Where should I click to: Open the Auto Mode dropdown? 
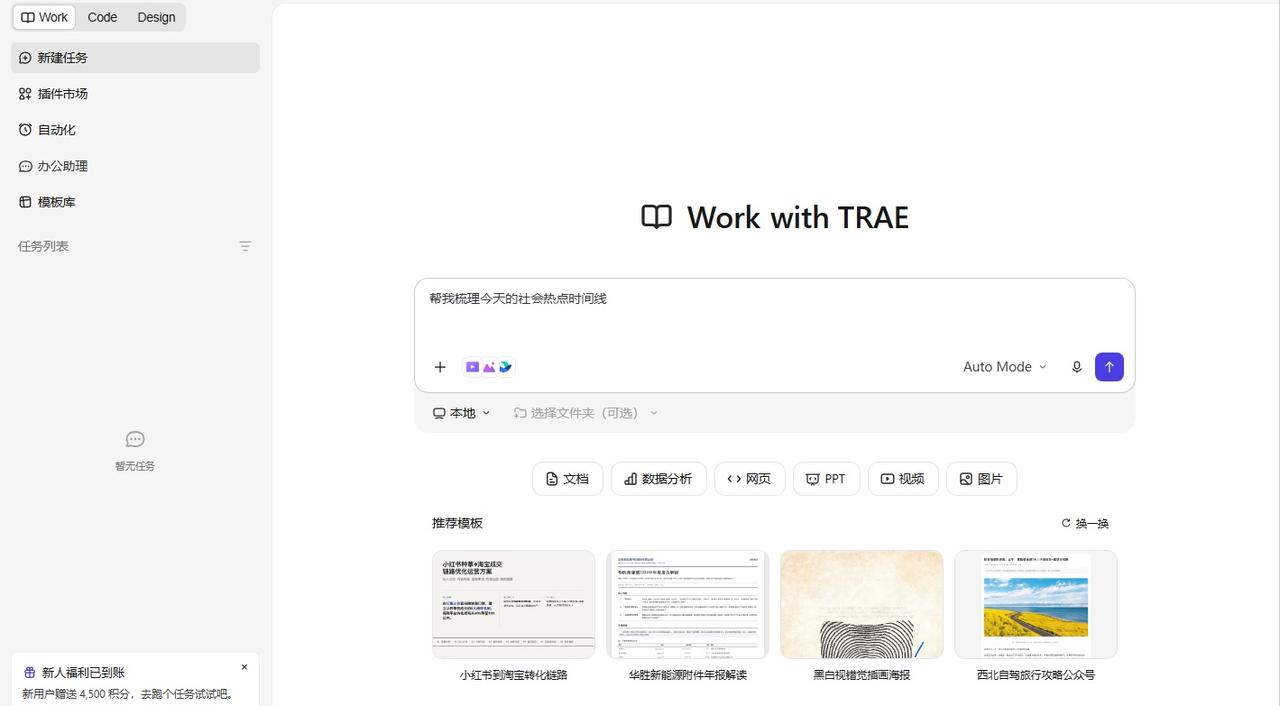[x=1004, y=367]
